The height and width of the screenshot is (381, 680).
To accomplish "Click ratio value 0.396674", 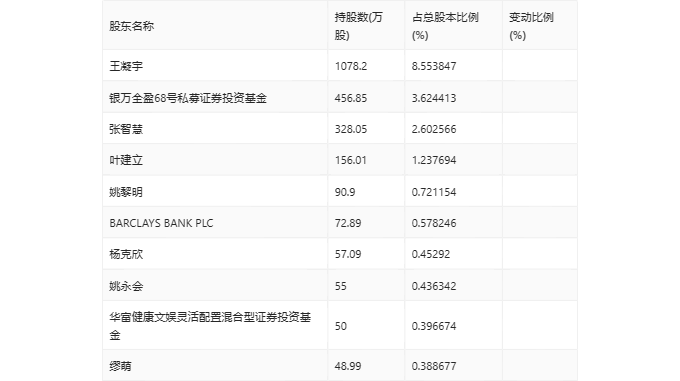I will [434, 326].
